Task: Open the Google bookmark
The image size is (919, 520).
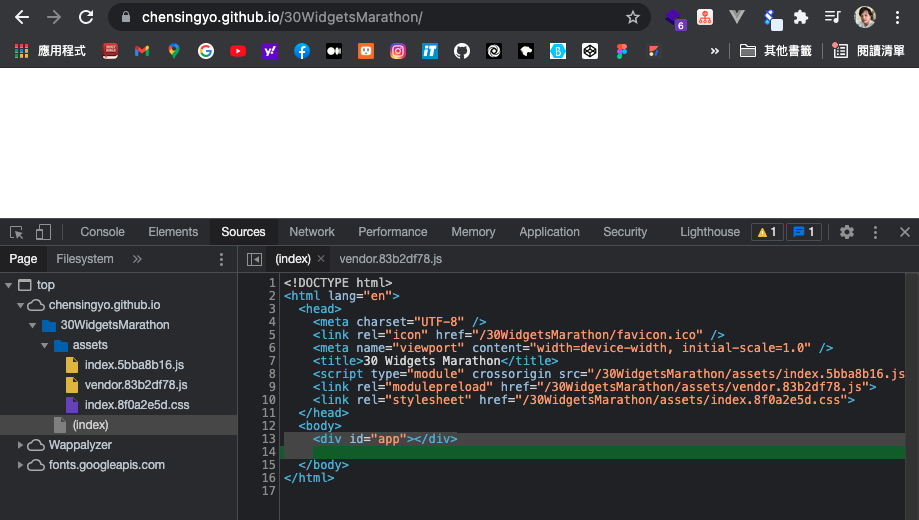Action: (x=206, y=51)
